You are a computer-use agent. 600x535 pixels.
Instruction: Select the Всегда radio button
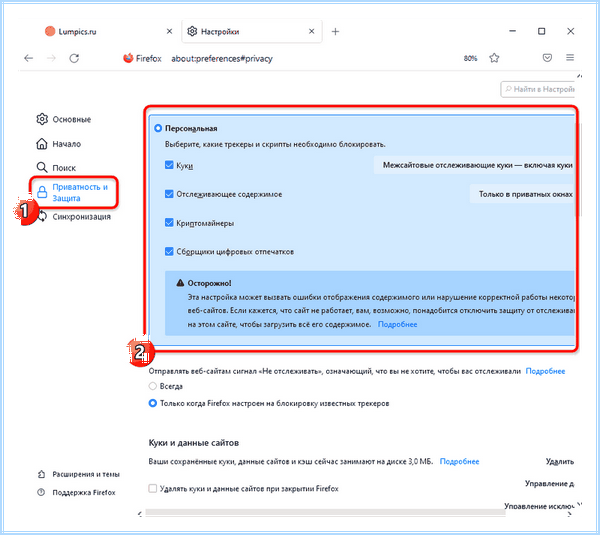click(x=153, y=386)
